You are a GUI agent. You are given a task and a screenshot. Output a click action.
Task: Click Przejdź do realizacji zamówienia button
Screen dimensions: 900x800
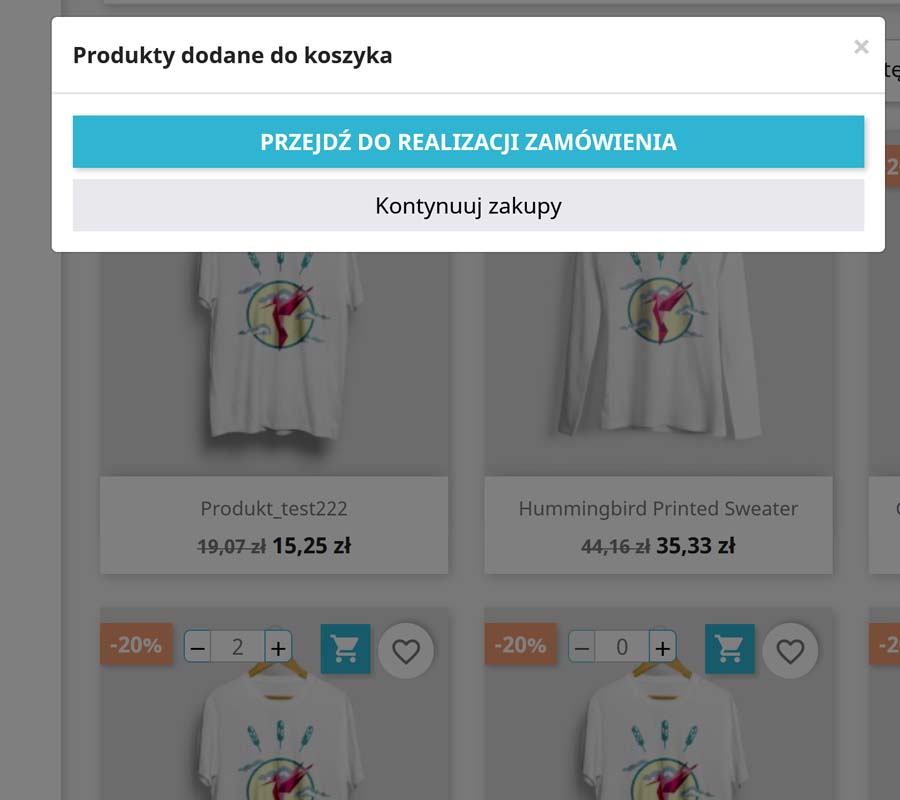click(468, 142)
